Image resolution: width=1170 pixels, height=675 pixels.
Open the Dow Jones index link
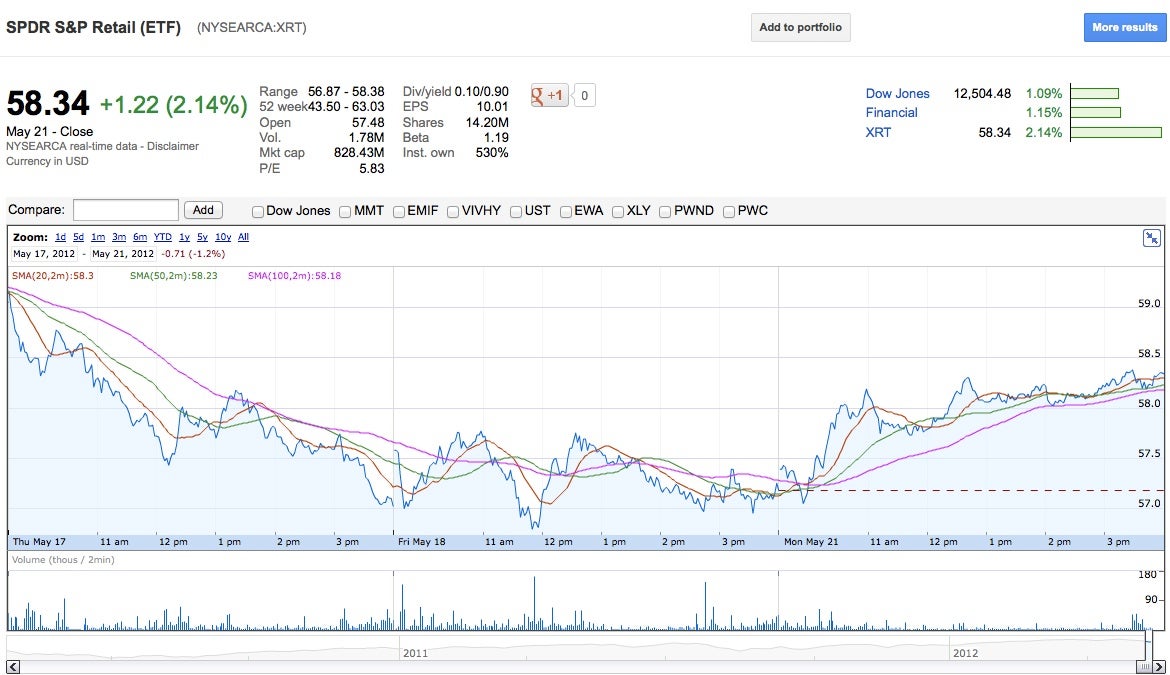(x=898, y=94)
